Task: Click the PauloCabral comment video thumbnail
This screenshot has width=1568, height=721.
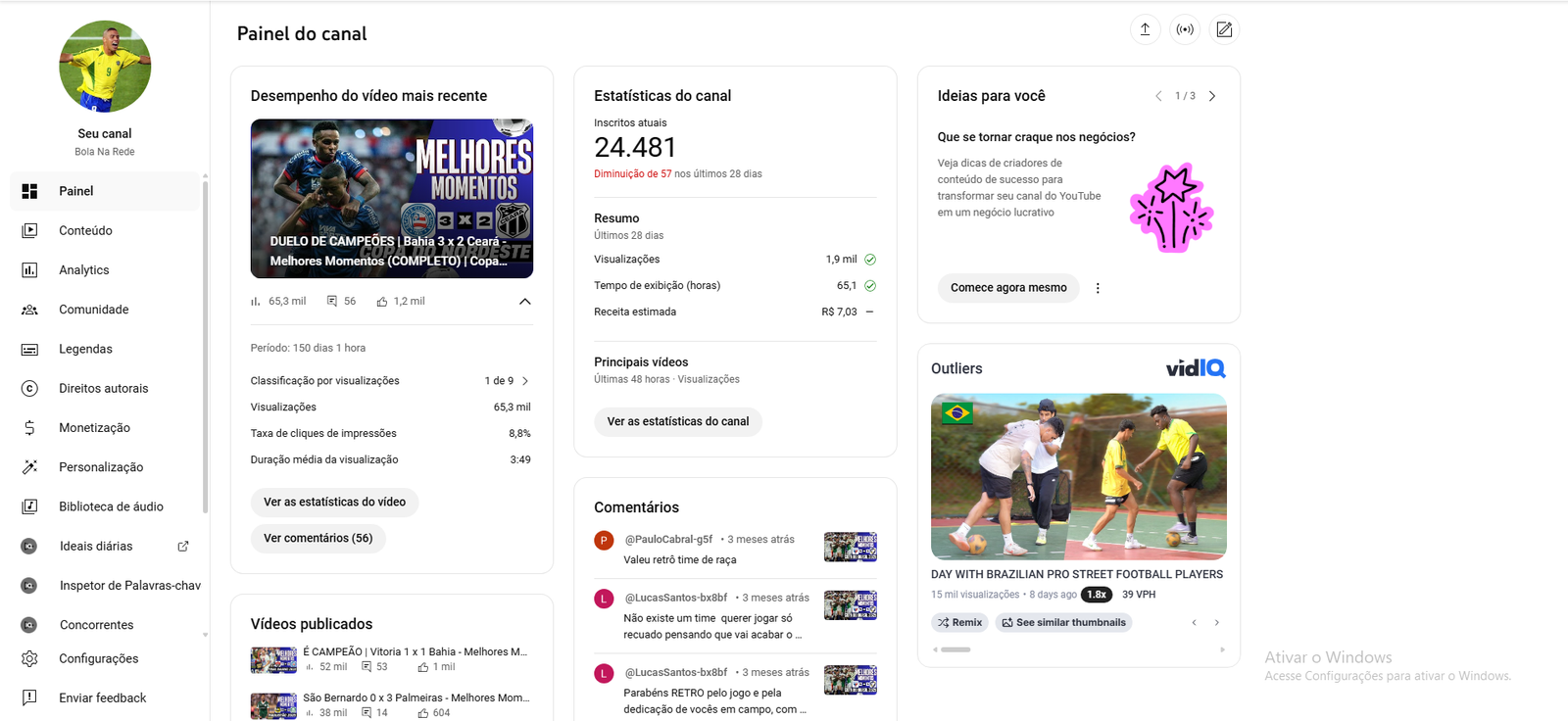Action: tap(851, 547)
